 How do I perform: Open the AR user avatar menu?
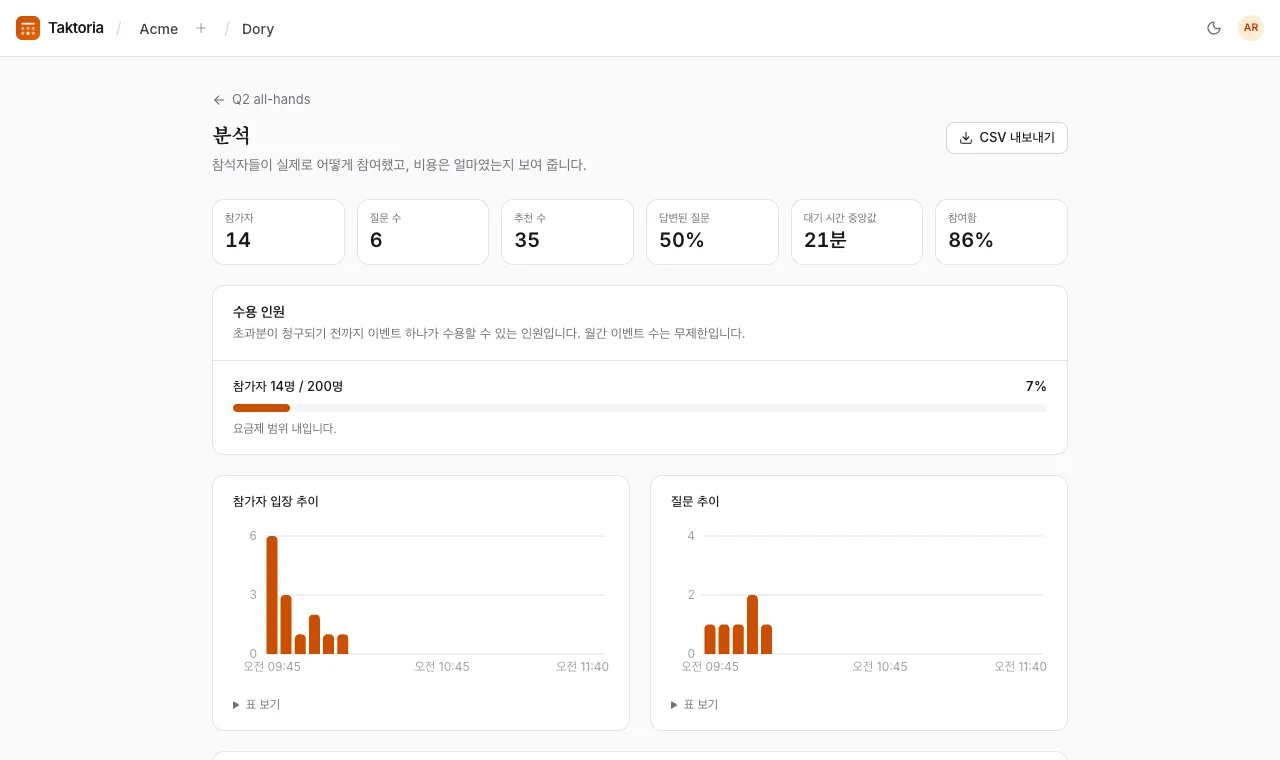click(x=1251, y=28)
